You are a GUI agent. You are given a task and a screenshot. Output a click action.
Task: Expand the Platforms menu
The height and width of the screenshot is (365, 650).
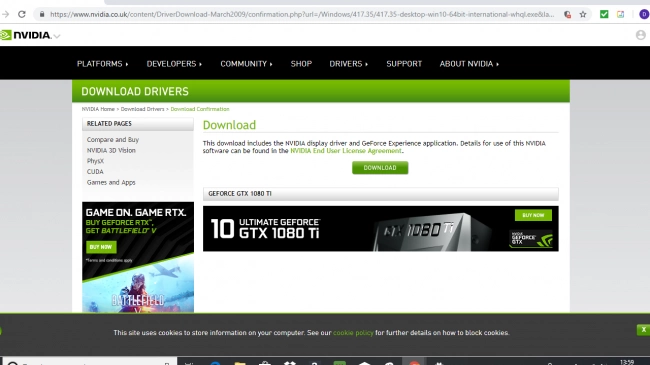click(x=102, y=64)
